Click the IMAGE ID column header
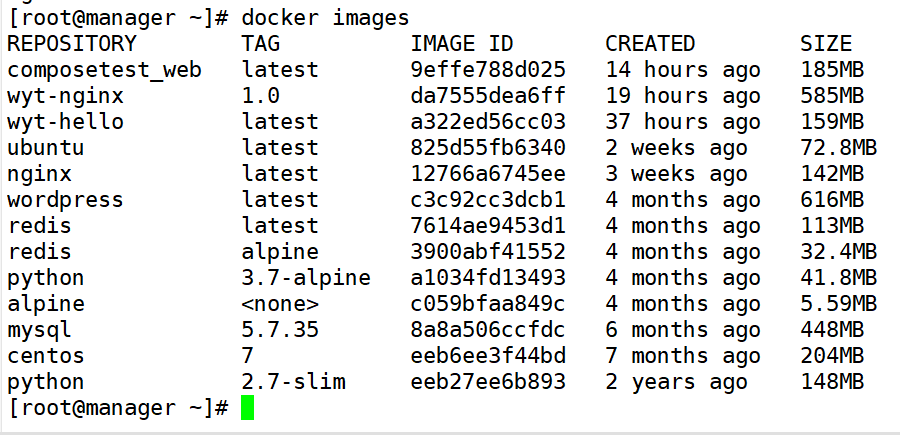900x435 pixels. [461, 44]
